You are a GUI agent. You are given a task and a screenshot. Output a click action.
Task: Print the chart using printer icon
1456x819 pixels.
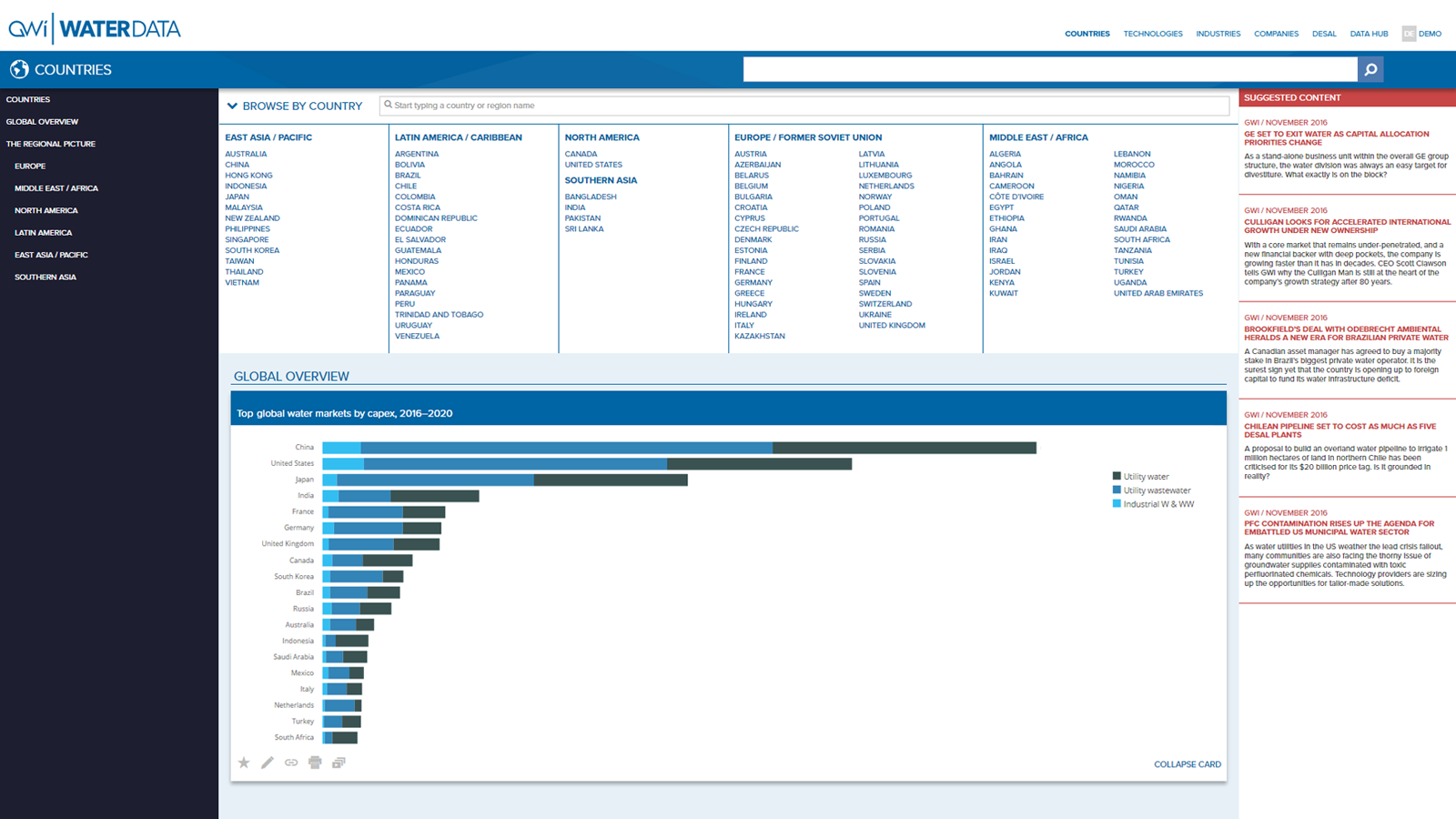tap(315, 763)
